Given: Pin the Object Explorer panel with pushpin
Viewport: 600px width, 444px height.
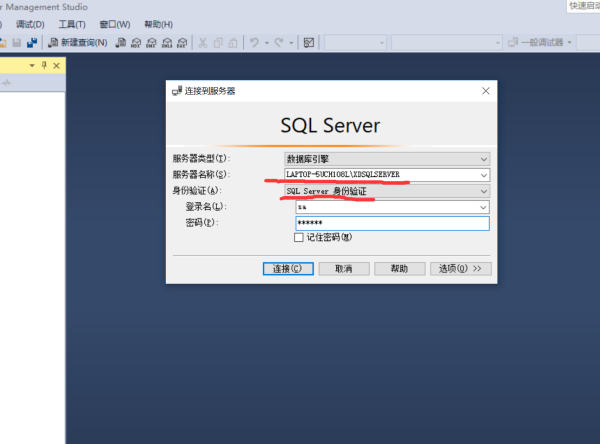Looking at the screenshot, I should point(44,65).
